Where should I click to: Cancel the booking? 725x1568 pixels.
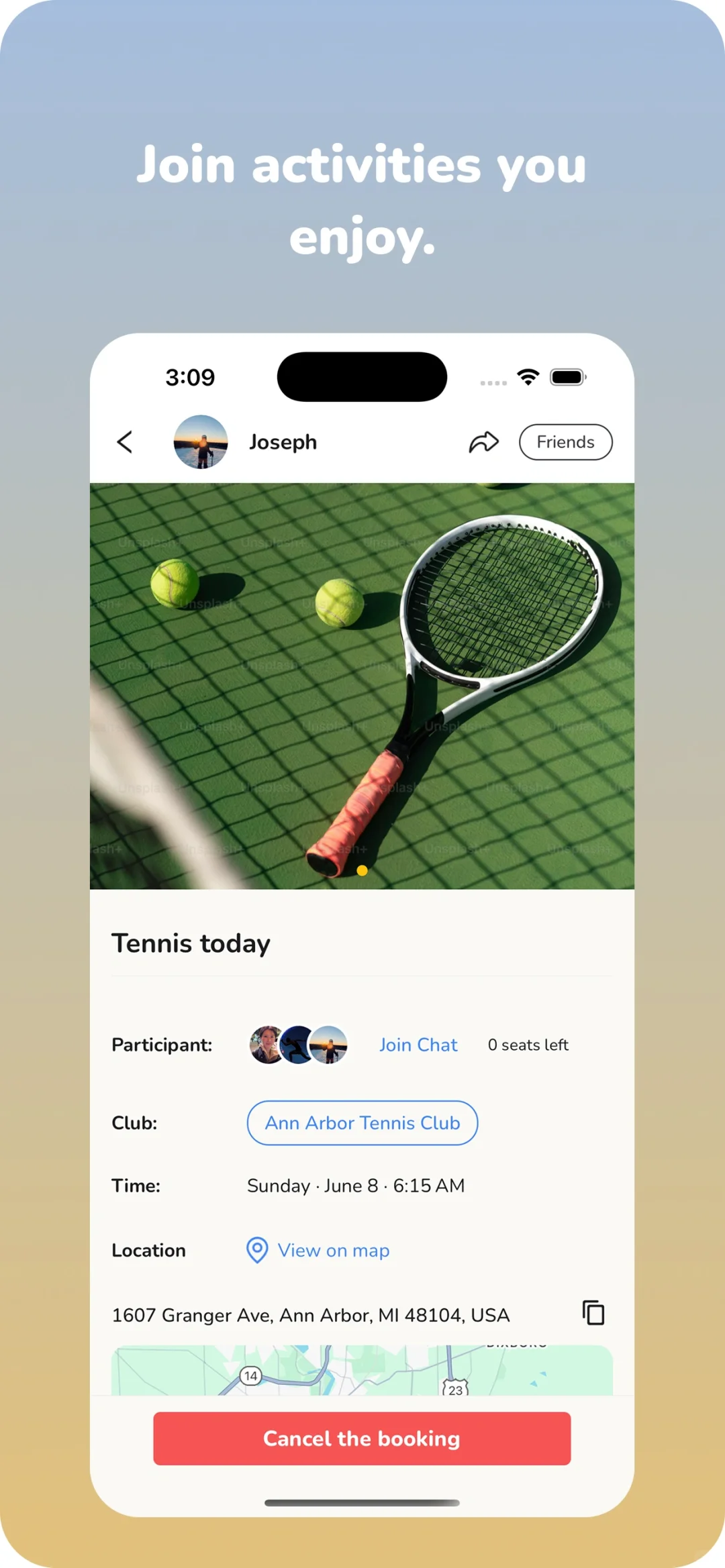tap(362, 1439)
